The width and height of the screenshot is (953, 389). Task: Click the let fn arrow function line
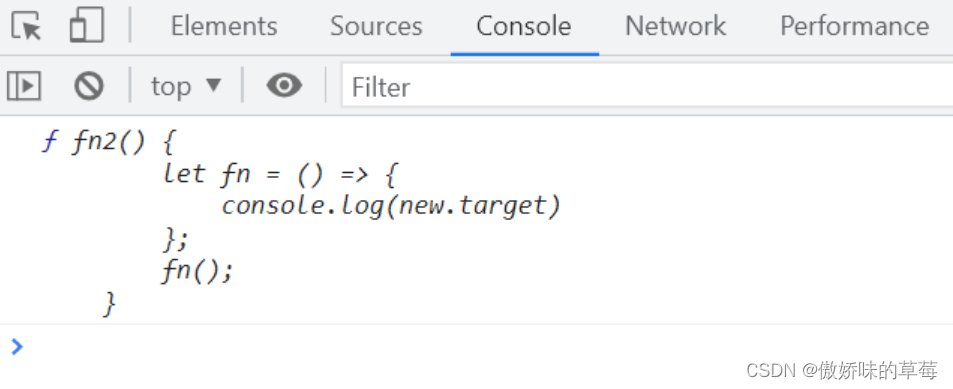280,174
